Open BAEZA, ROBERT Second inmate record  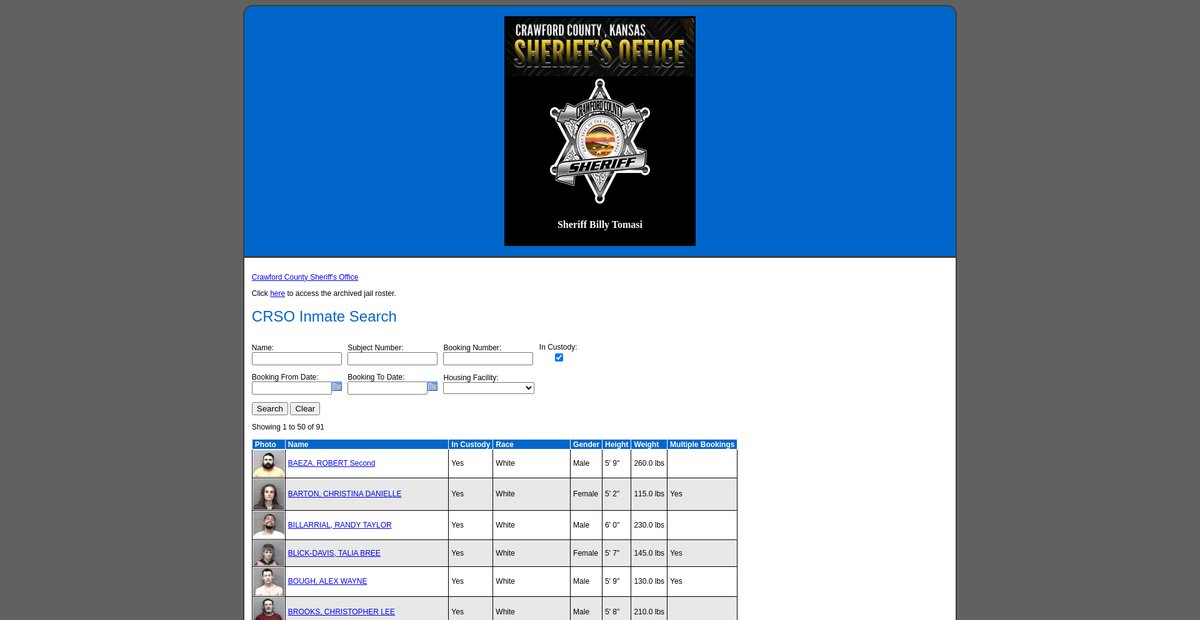(332, 464)
